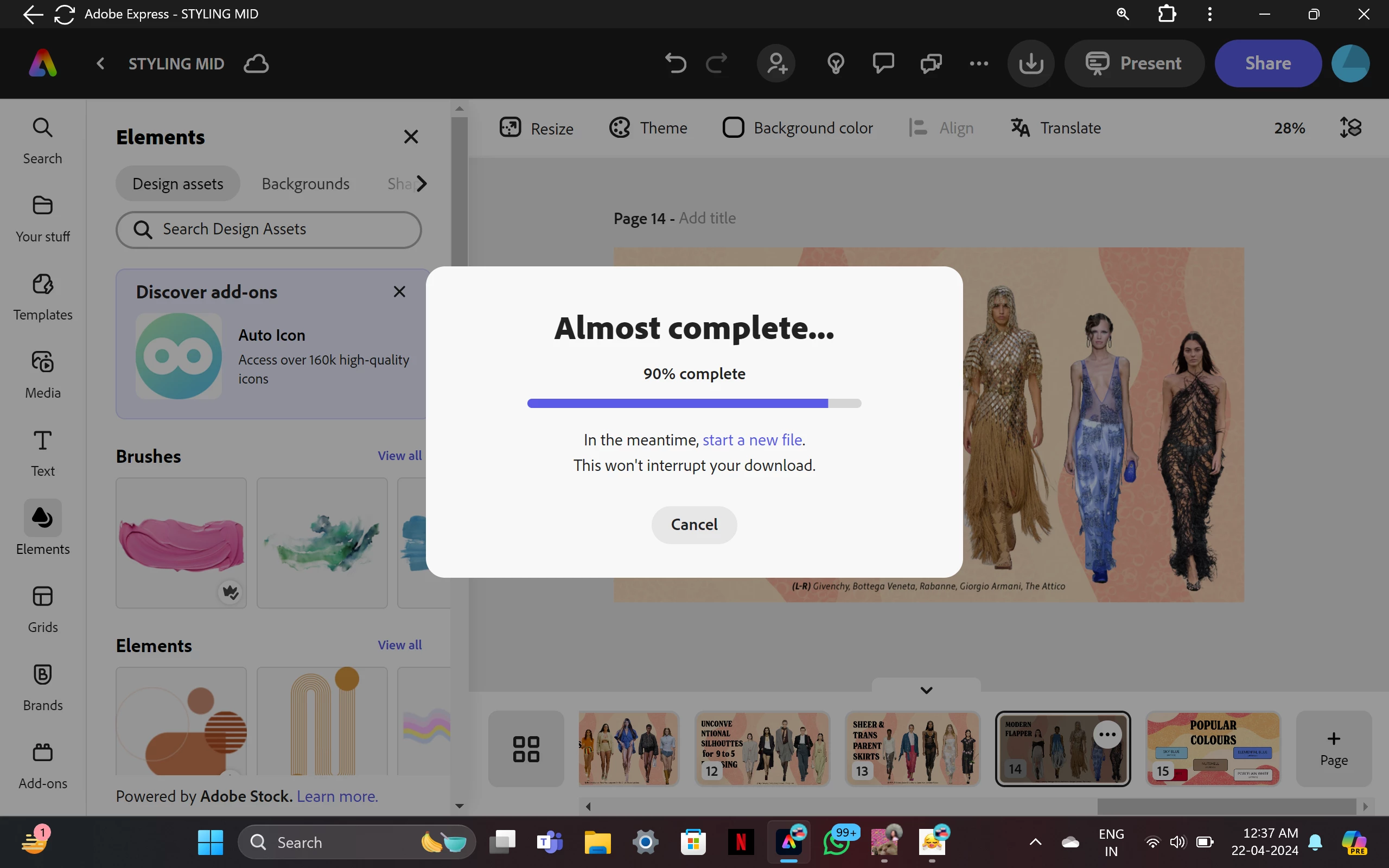
Task: Click the download progress bar
Action: (x=694, y=403)
